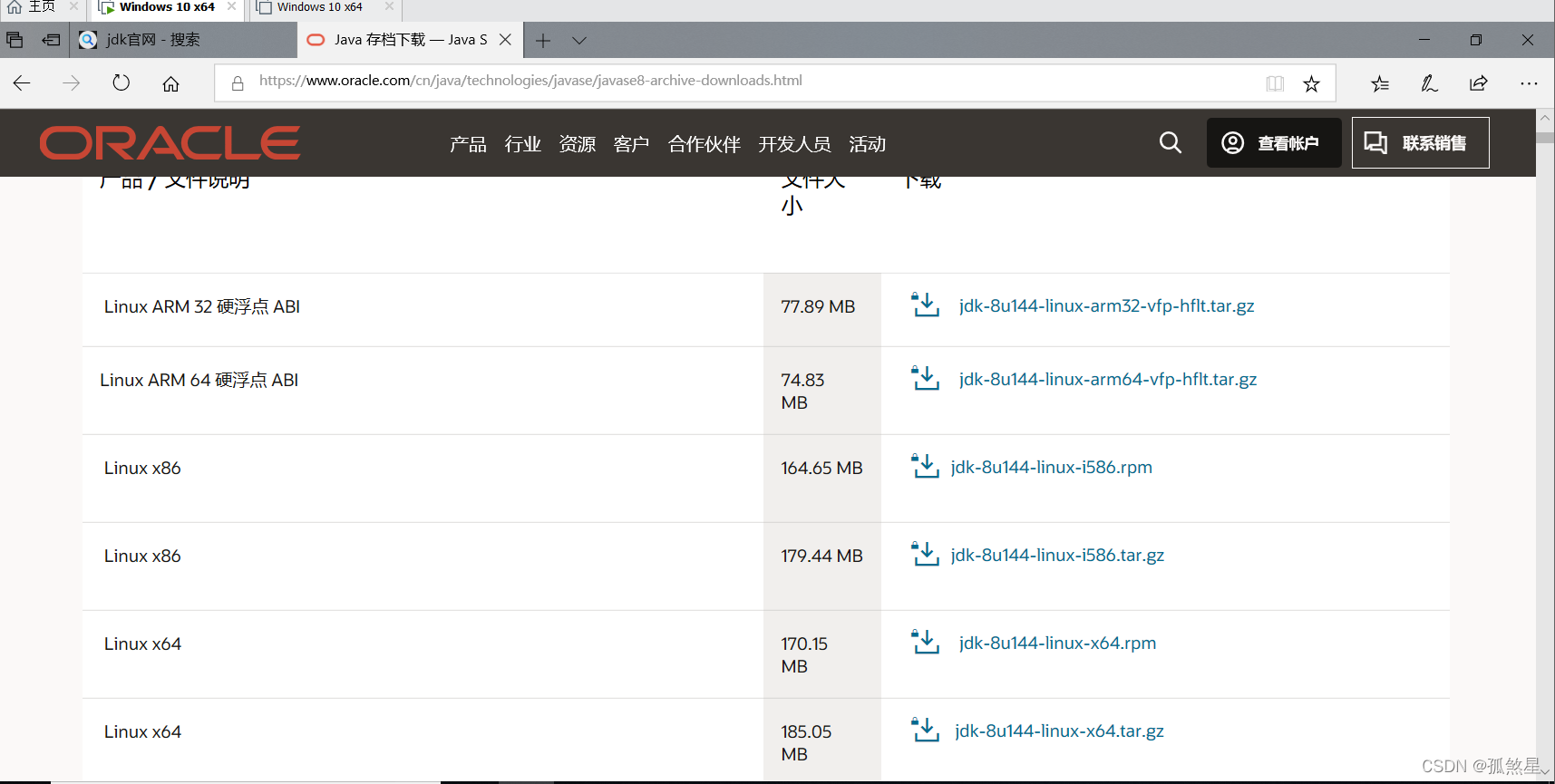
Task: Click download icon for jdk-8u144-linux-arm32-vfp-hflt.tar.gz
Action: [x=925, y=305]
